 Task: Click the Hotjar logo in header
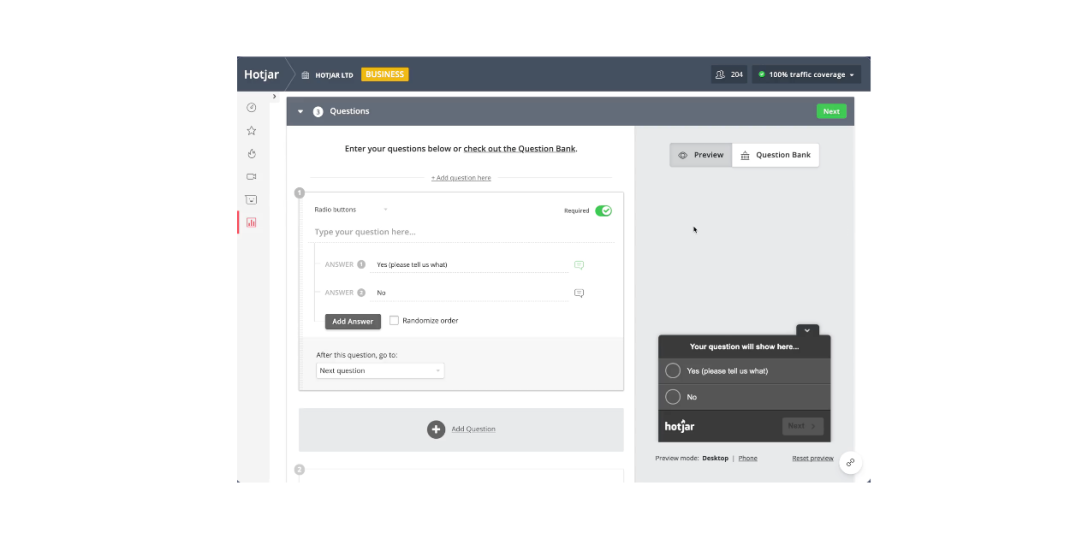click(262, 75)
